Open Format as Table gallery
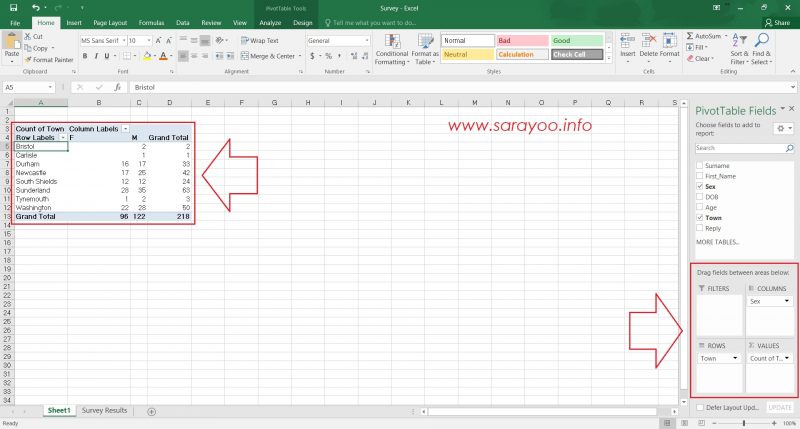This screenshot has width=800, height=429. point(424,49)
